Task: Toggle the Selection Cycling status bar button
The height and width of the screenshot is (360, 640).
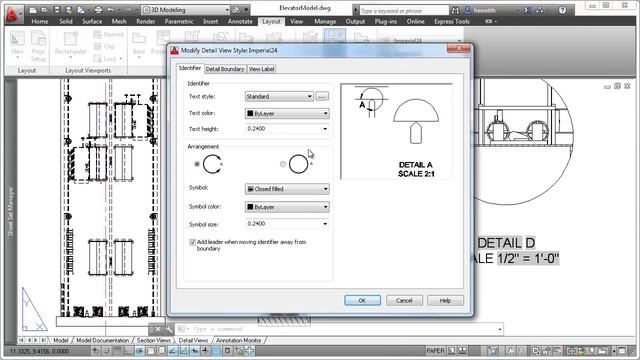Action: point(238,351)
